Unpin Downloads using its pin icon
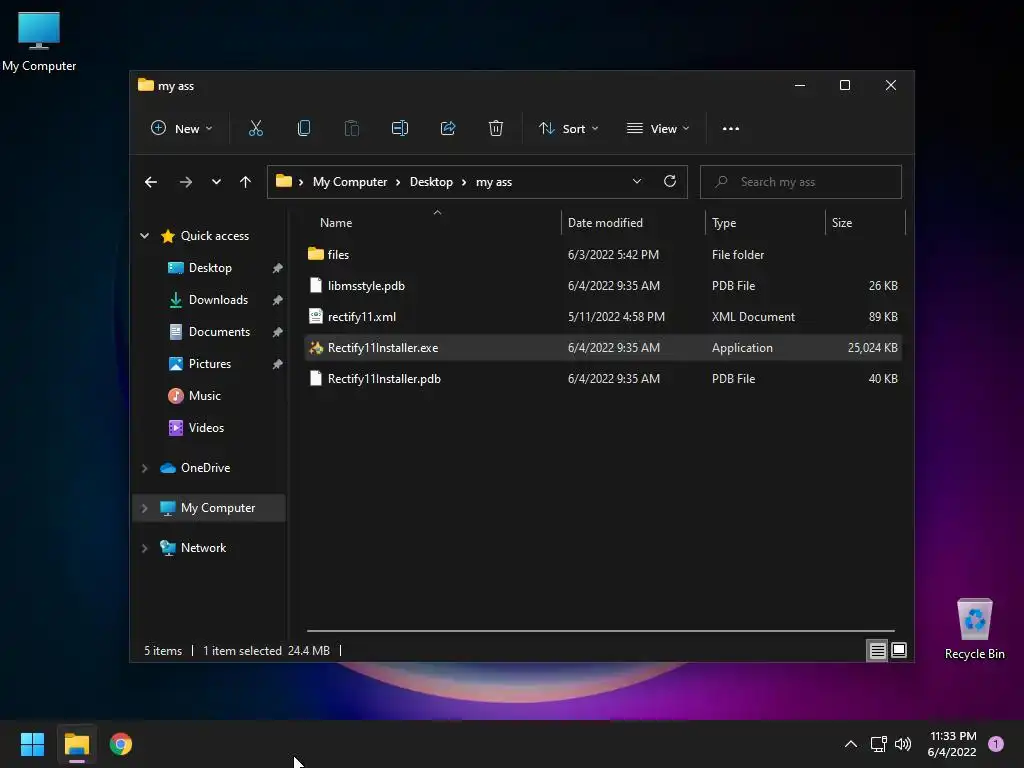1024x768 pixels. [x=278, y=300]
